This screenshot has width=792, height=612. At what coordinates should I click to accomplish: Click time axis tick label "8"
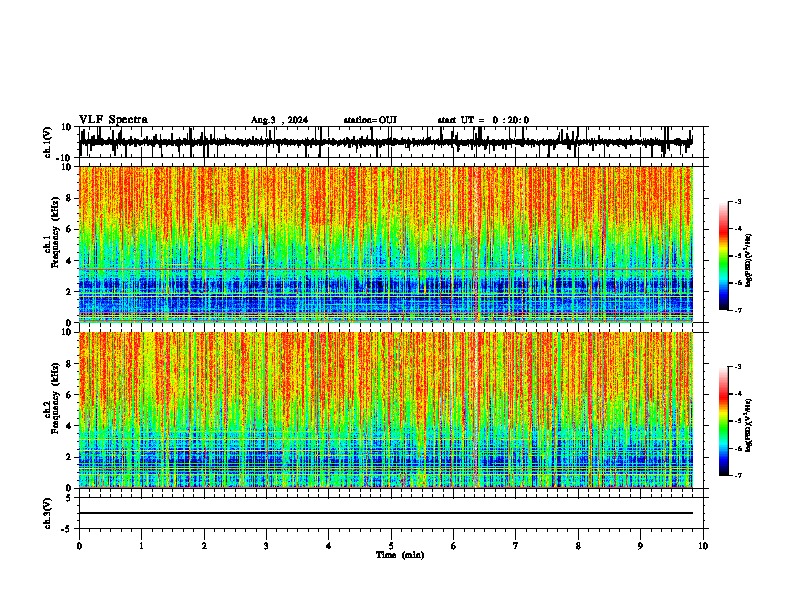pyautogui.click(x=578, y=546)
